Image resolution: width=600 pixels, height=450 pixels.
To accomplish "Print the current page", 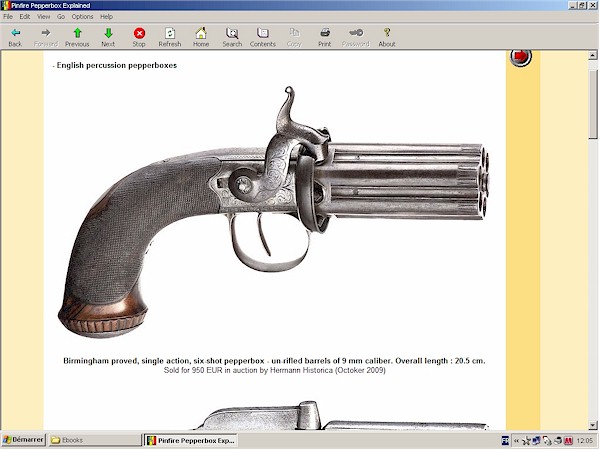I will 324,38.
